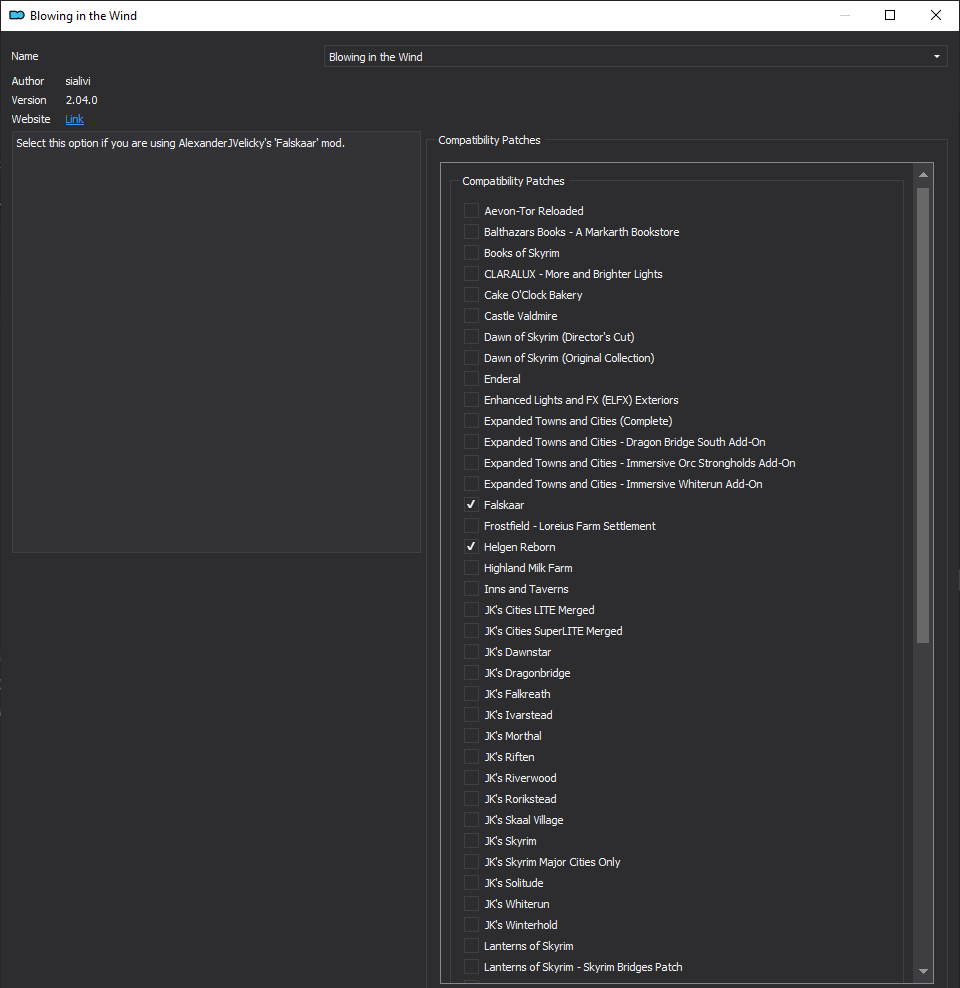Enable the JK's Solitude patch
The width and height of the screenshot is (960, 988).
coord(471,883)
